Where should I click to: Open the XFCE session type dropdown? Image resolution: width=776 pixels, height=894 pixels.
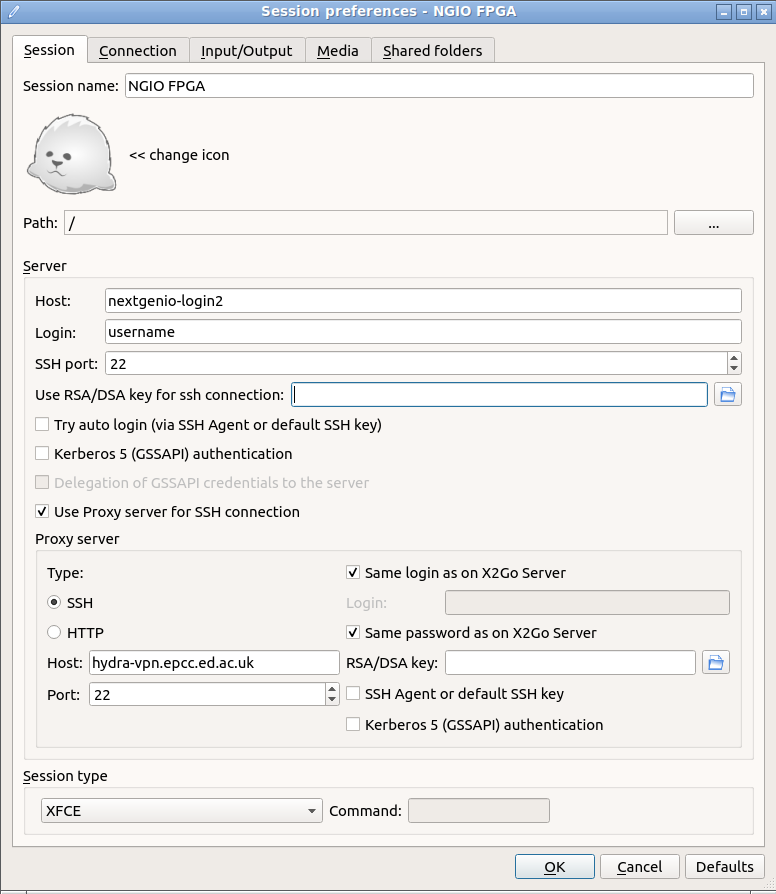[182, 811]
